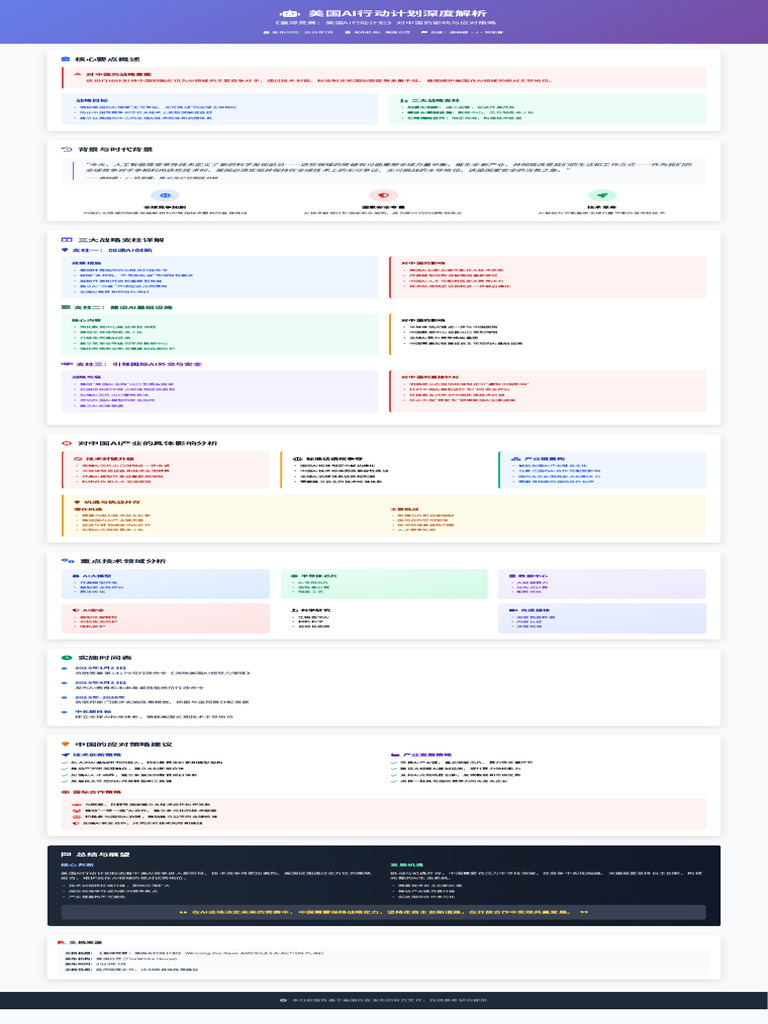768x1024 pixels.
Task: Click the robot icon beside the page title
Action: point(289,13)
